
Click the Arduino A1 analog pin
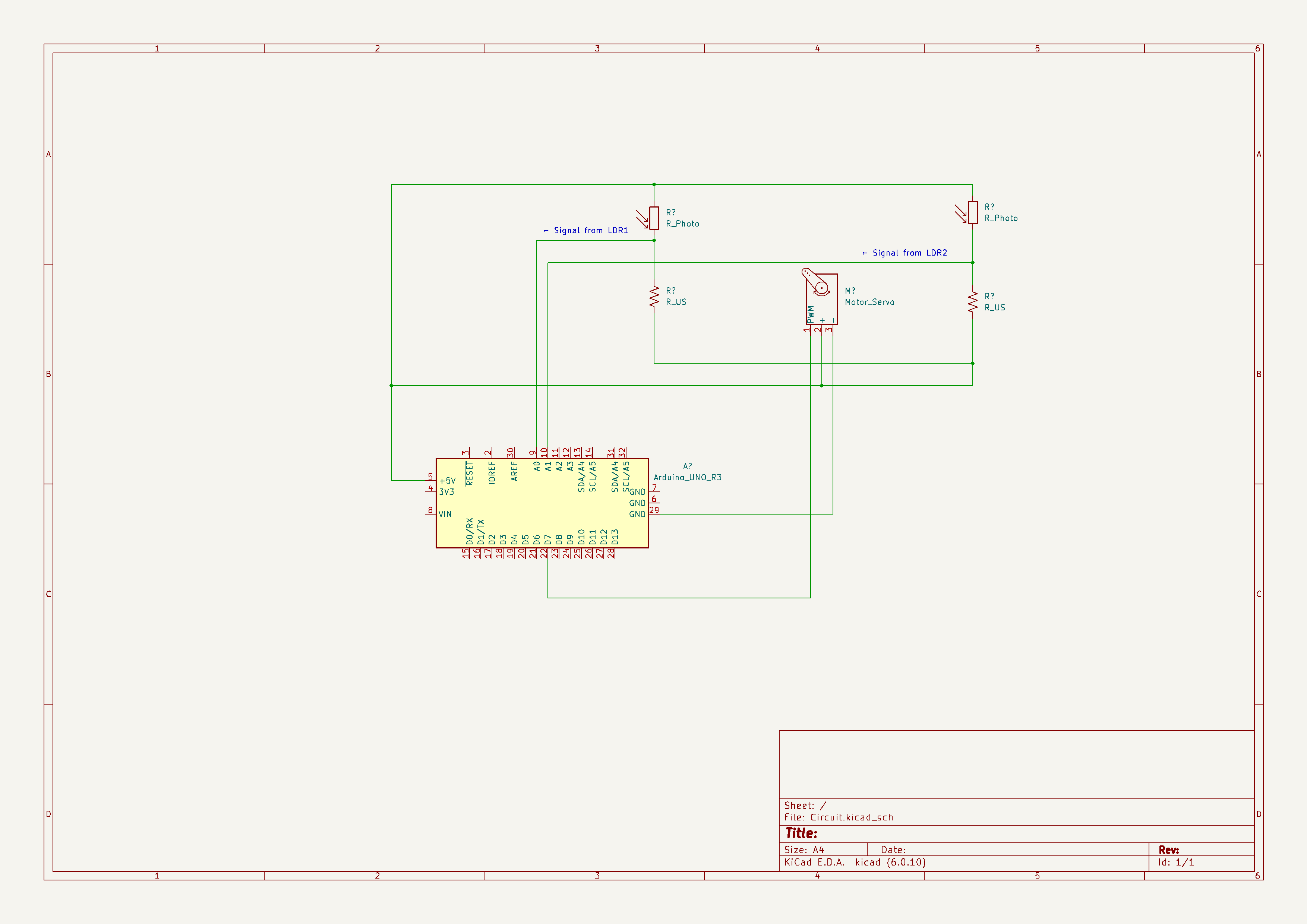pyautogui.click(x=547, y=453)
